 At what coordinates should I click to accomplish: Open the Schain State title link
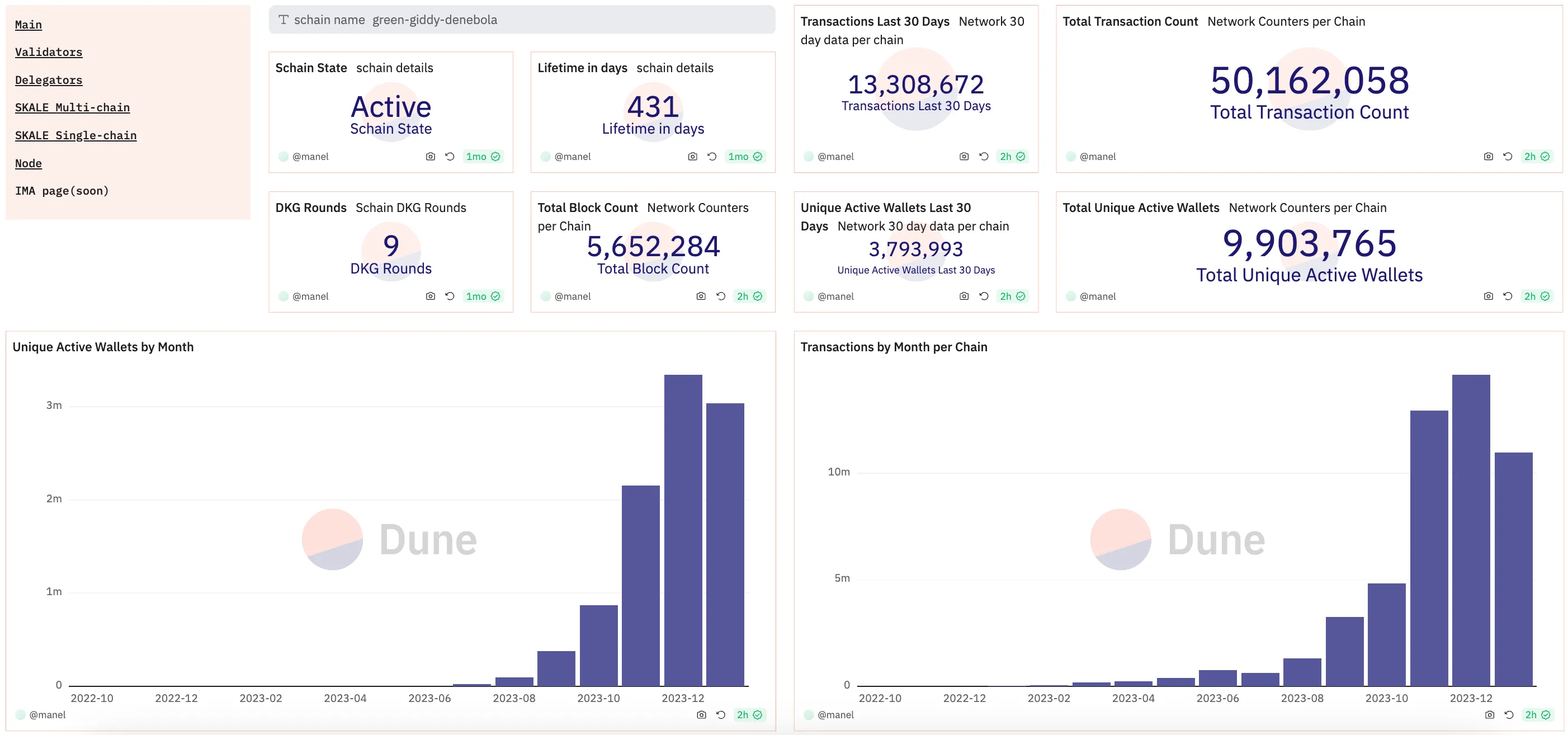(x=311, y=68)
